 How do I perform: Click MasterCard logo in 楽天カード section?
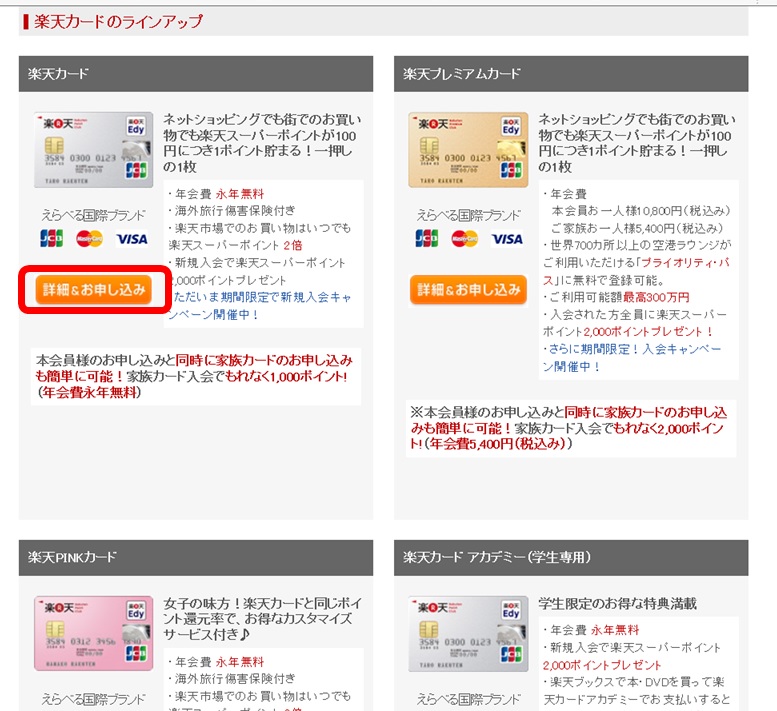[x=90, y=239]
